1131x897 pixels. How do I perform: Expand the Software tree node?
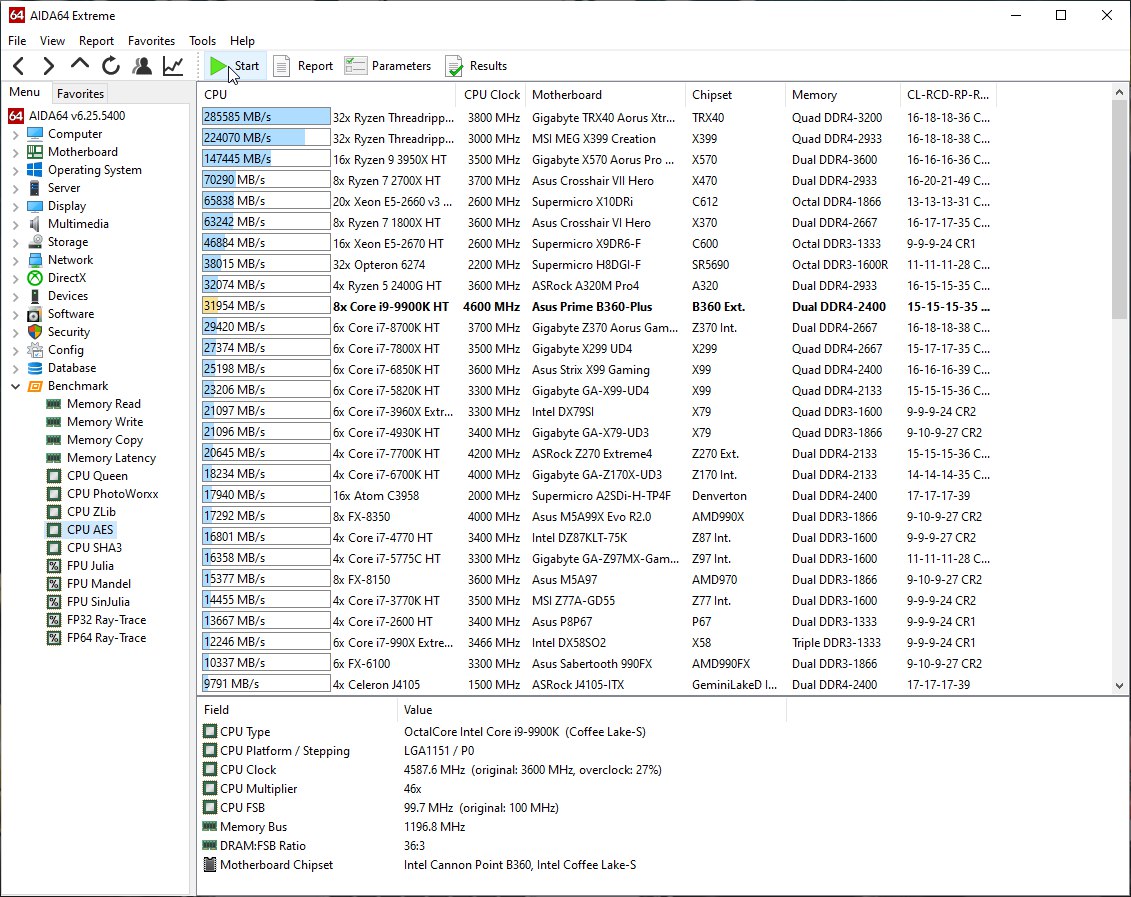[16, 314]
